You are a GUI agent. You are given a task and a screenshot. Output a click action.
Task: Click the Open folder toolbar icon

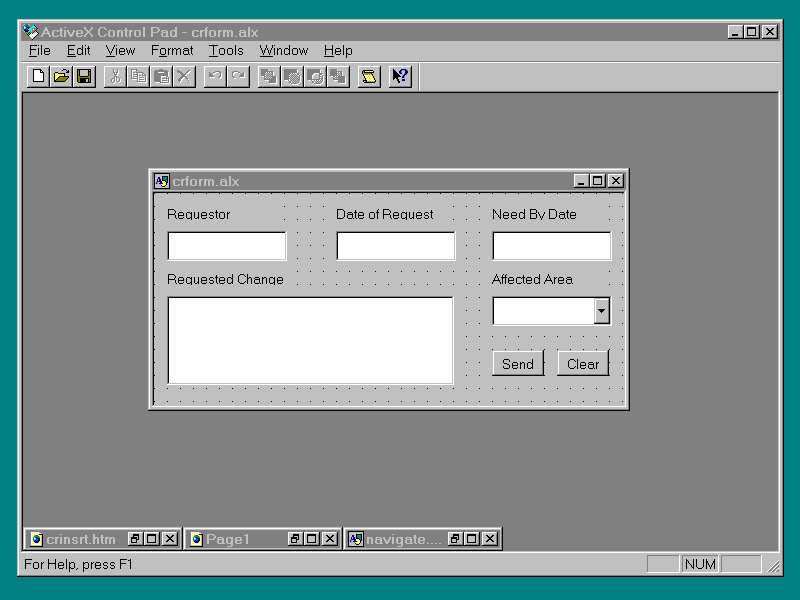[61, 77]
